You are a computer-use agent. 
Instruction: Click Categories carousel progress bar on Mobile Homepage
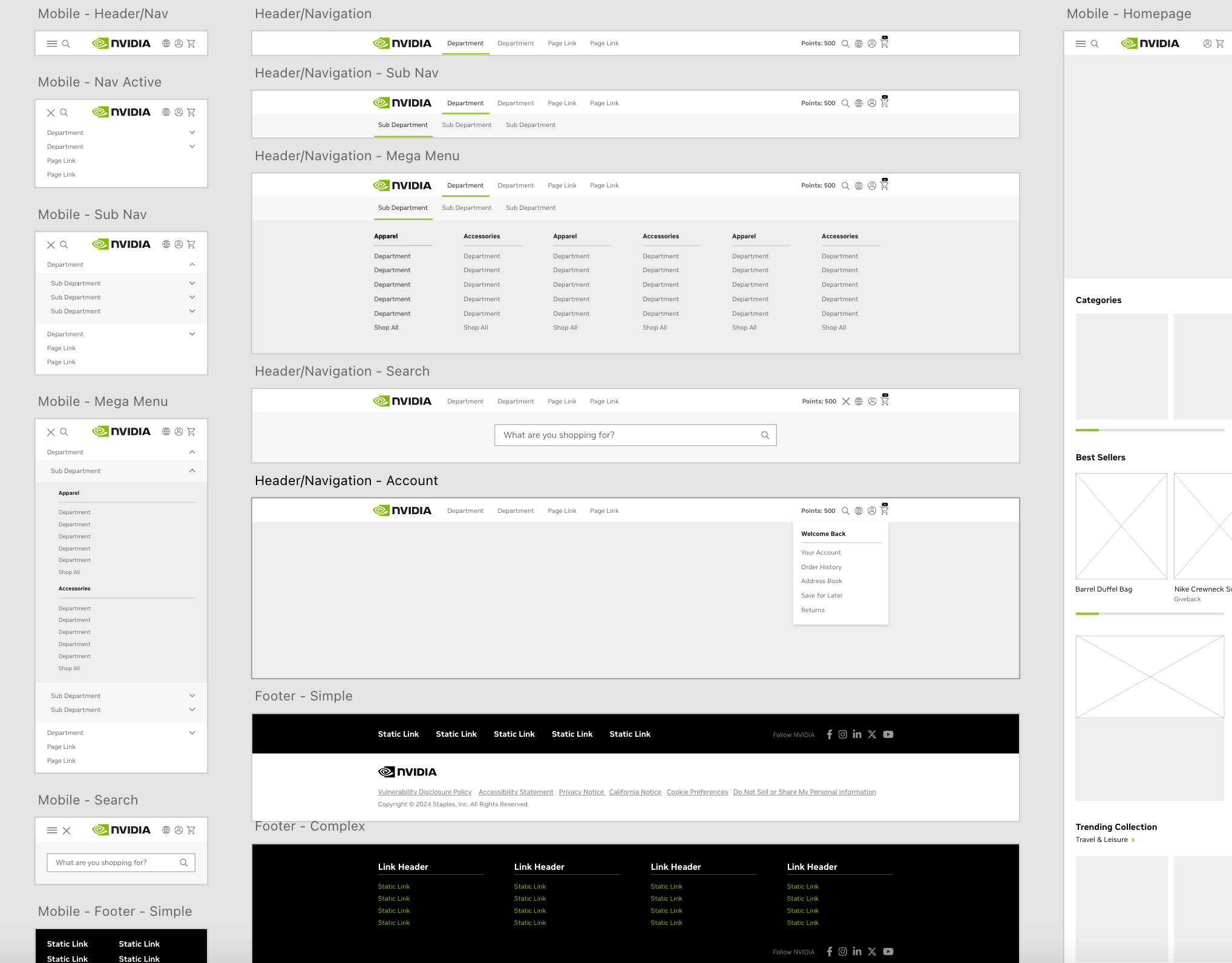pos(1150,430)
